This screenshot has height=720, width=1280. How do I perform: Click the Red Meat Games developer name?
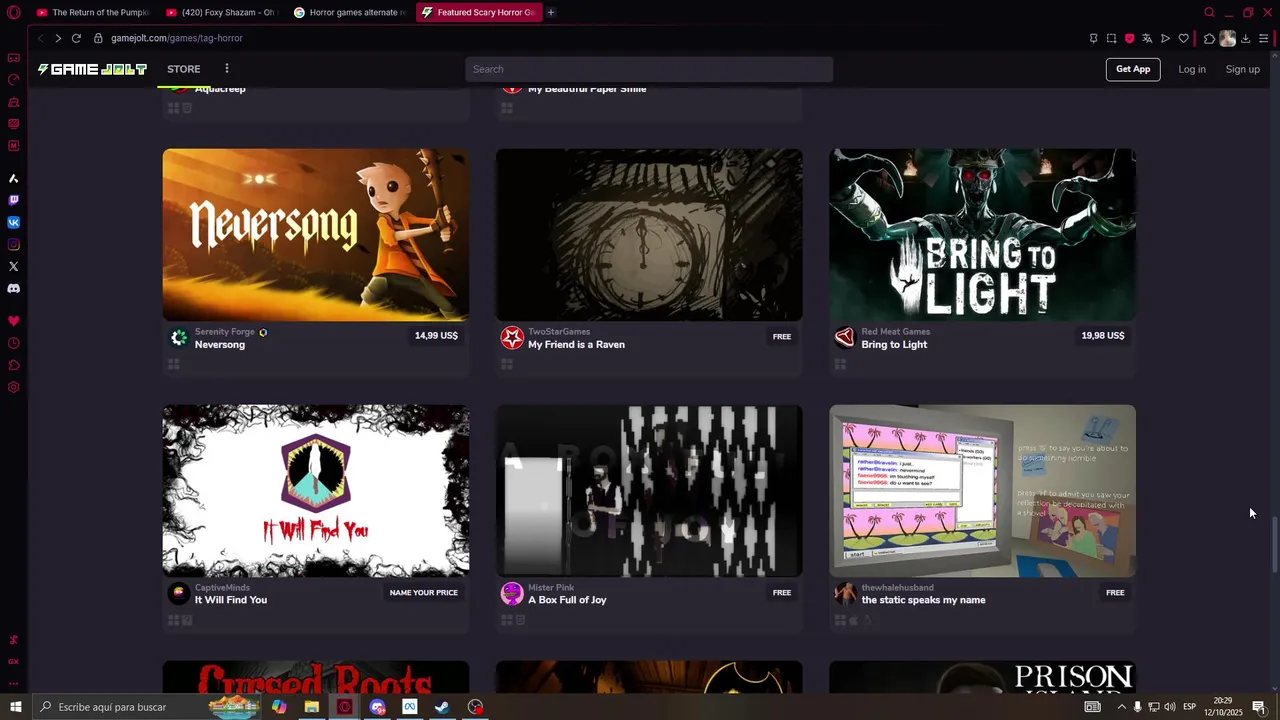click(x=896, y=332)
